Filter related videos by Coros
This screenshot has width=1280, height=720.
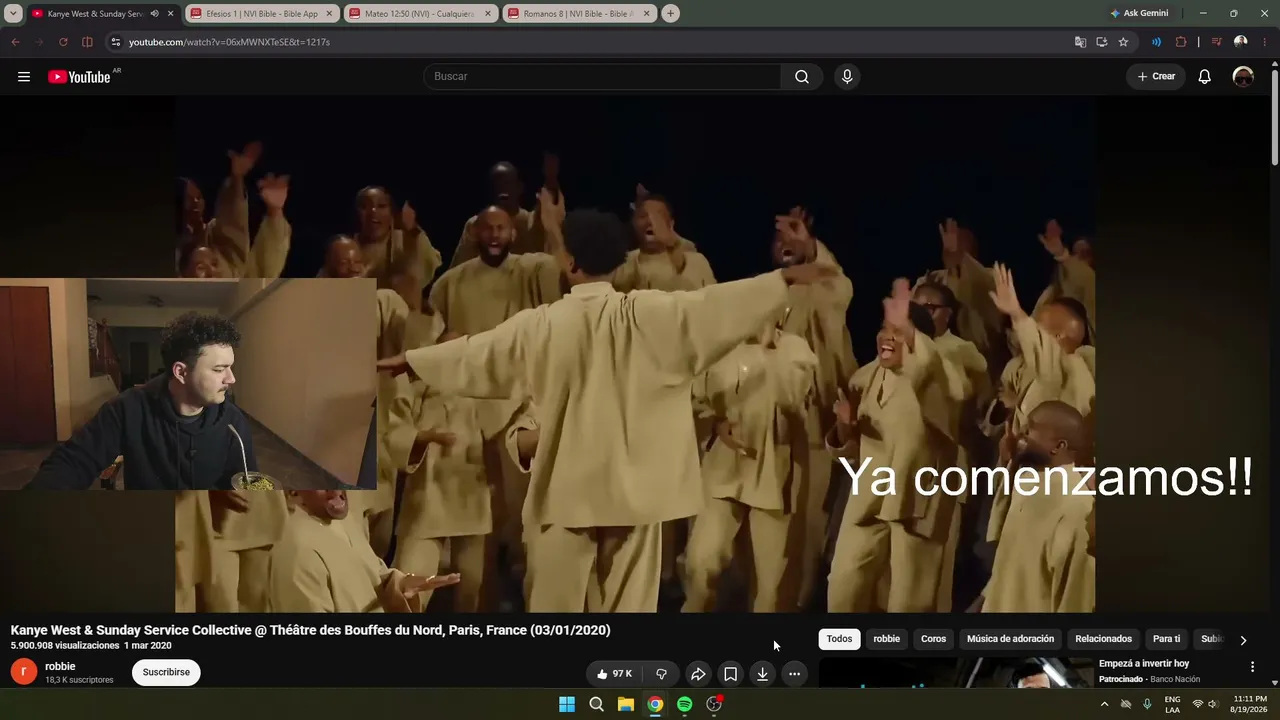click(933, 639)
